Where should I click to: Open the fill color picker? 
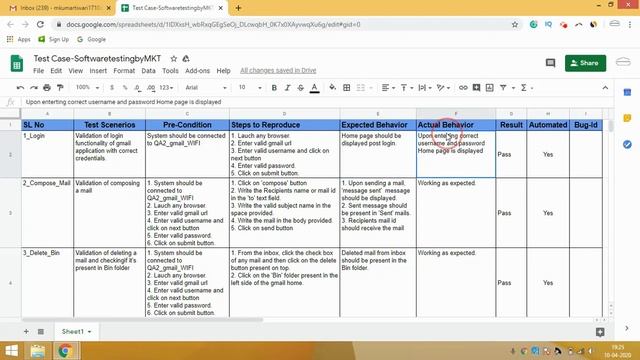333,88
